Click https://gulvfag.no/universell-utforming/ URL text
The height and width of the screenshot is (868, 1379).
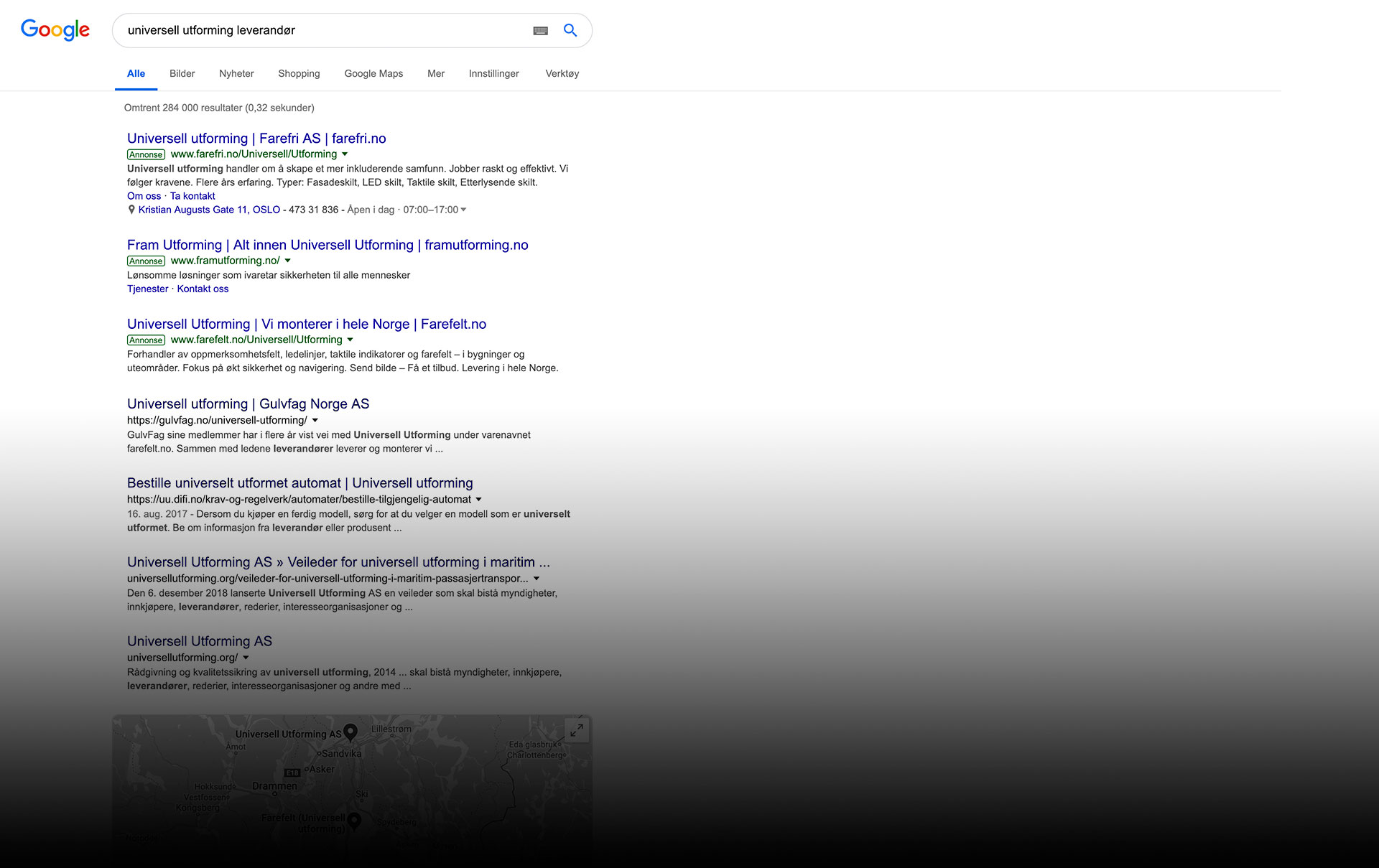pos(217,420)
